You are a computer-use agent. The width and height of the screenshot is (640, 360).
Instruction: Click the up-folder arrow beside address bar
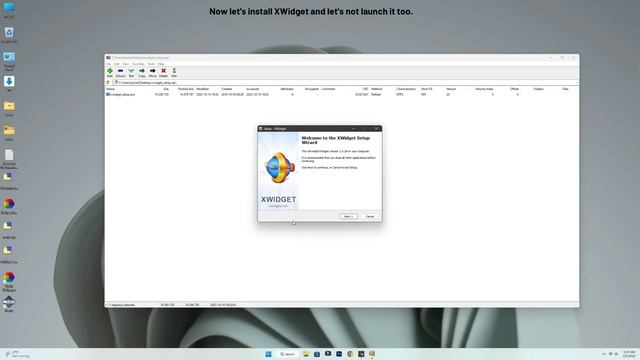[x=108, y=82]
